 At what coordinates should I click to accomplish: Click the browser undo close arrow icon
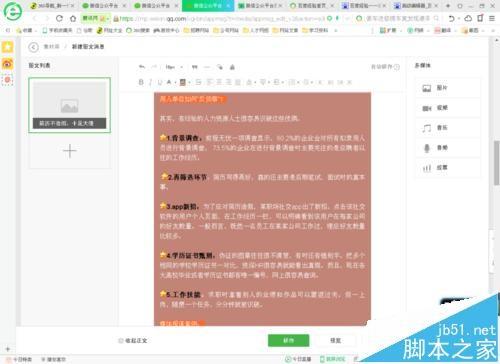coord(451,18)
